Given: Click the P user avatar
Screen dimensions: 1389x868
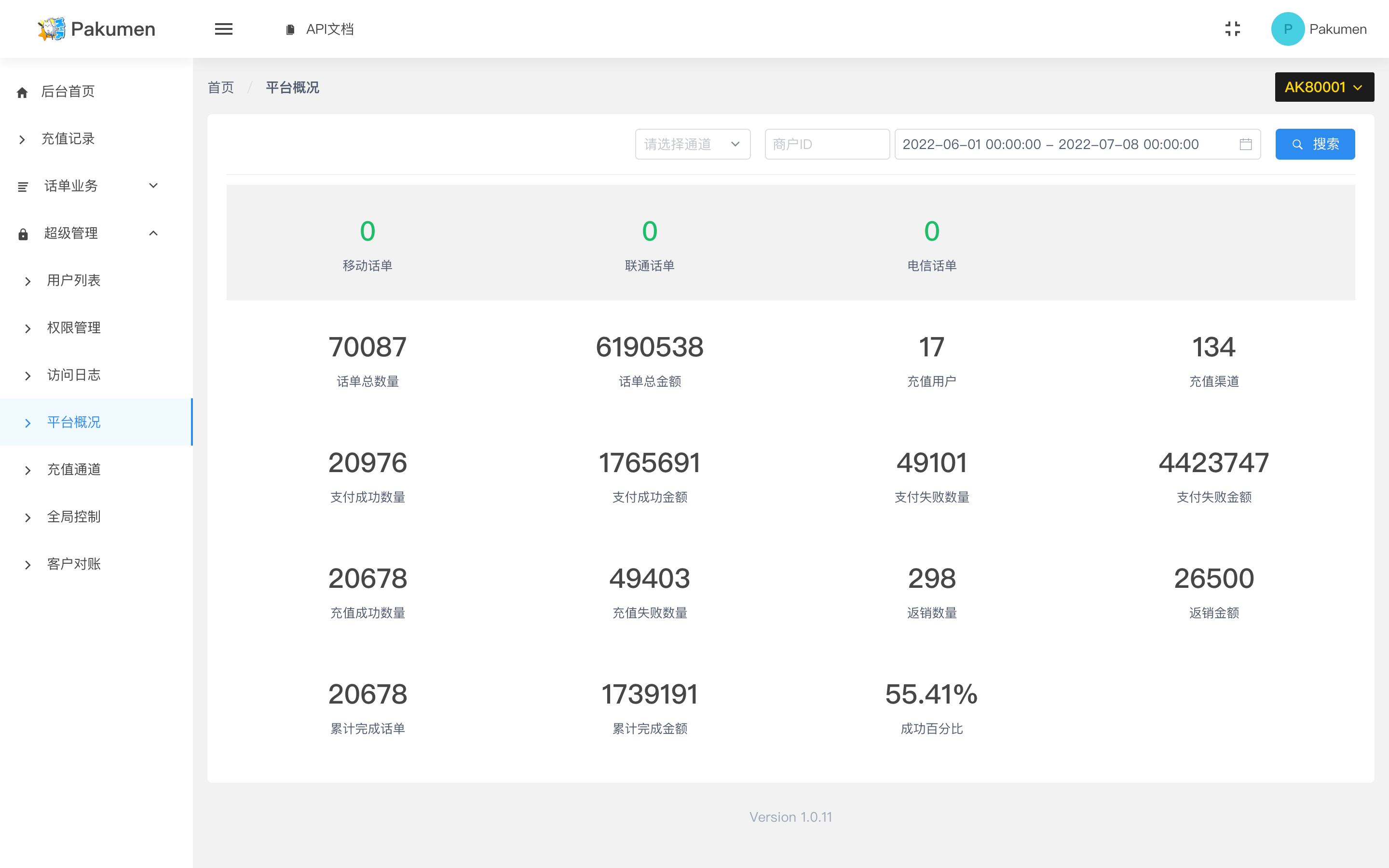Looking at the screenshot, I should (1287, 29).
